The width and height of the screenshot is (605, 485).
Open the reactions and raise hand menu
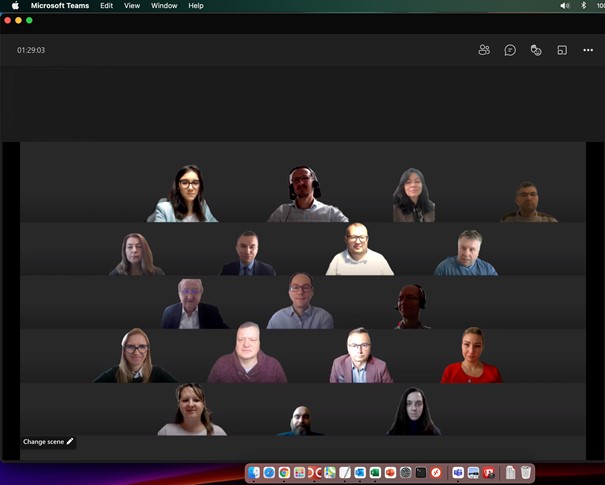[536, 50]
